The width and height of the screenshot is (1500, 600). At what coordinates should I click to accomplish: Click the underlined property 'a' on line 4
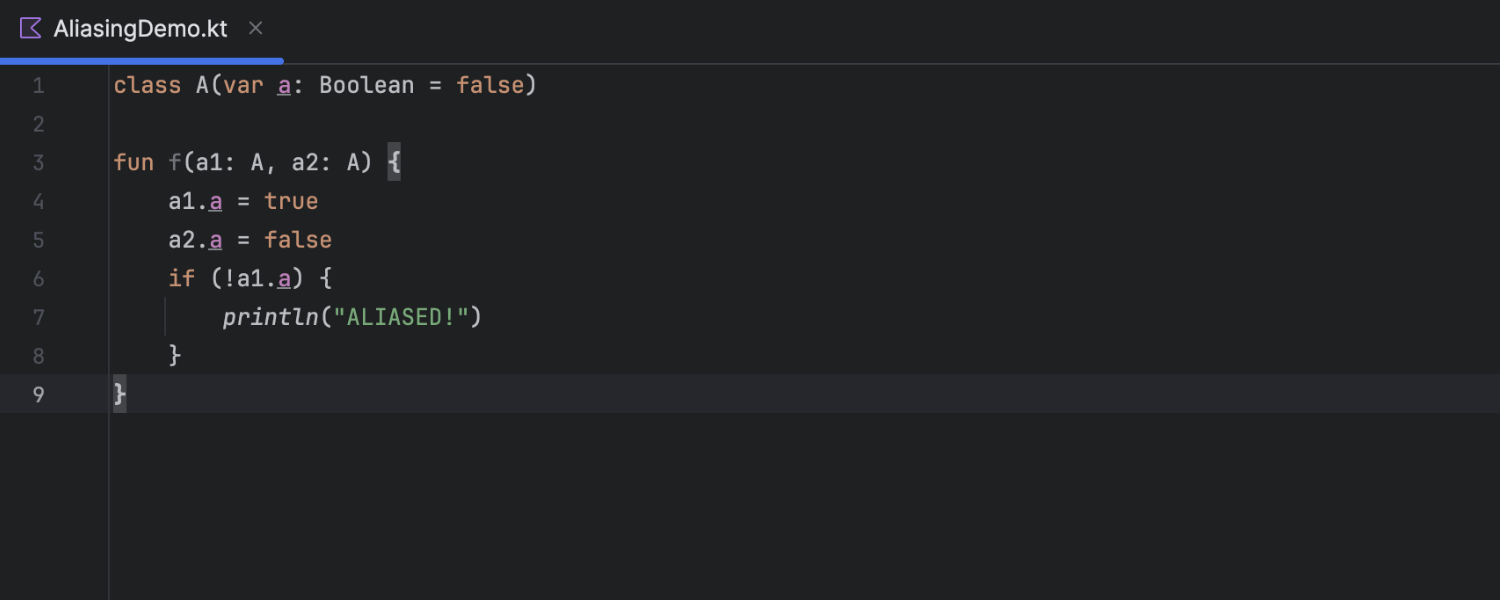216,202
